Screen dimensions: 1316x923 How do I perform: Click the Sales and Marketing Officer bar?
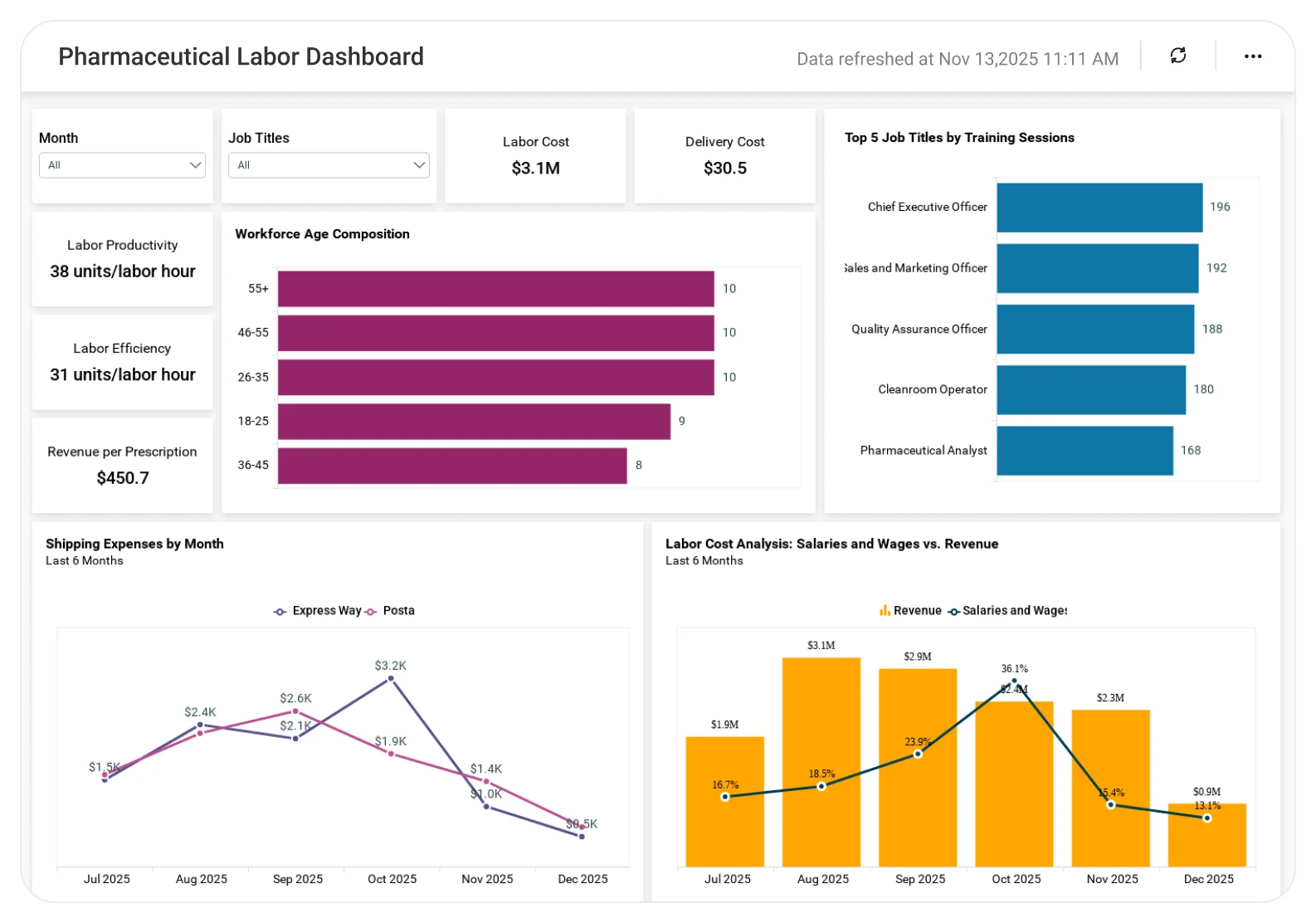pyautogui.click(x=1098, y=268)
